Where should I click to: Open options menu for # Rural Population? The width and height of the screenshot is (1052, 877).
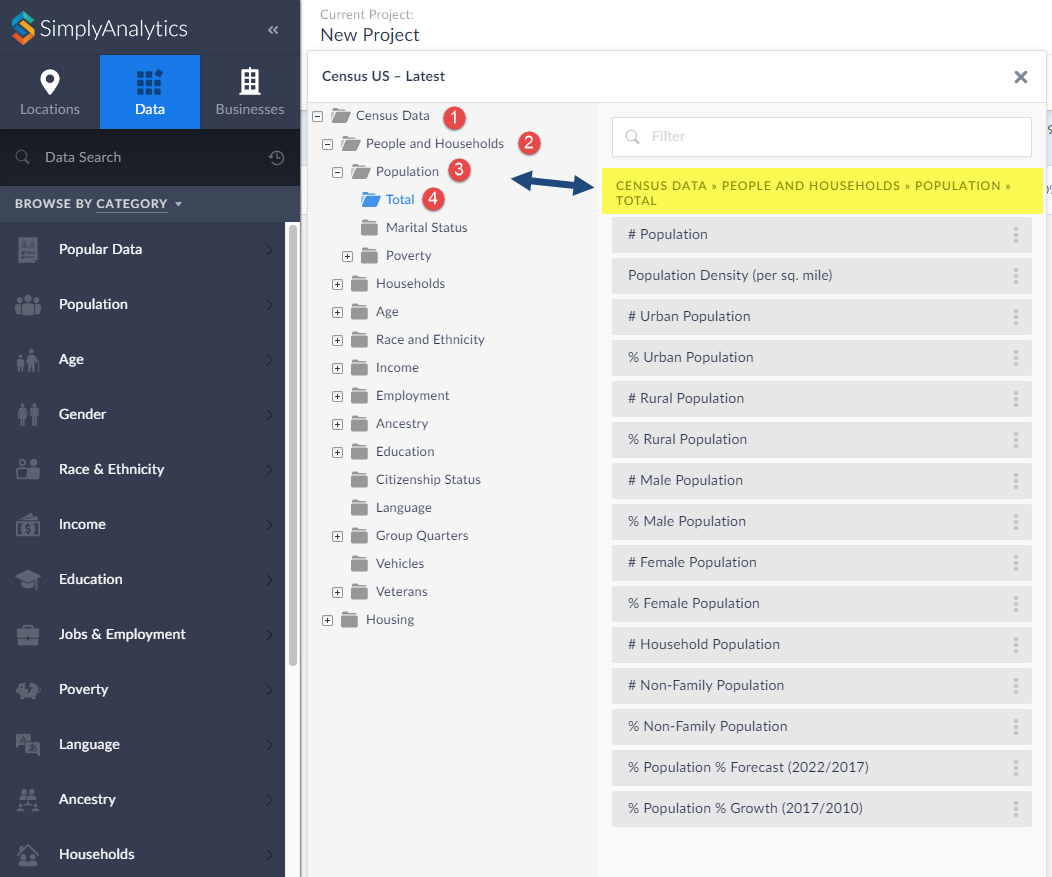pyautogui.click(x=1016, y=399)
